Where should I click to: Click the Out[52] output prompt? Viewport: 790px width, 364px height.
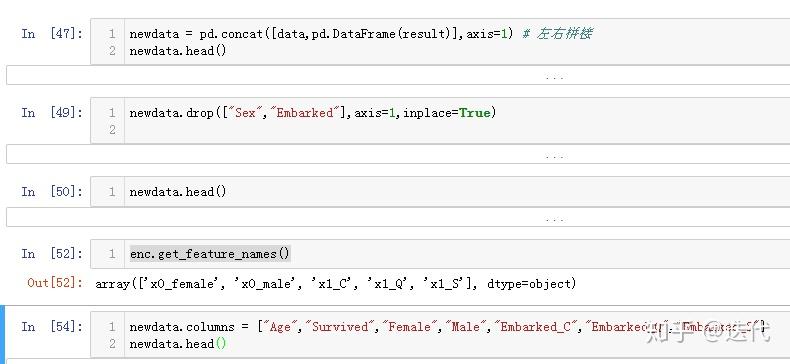coord(55,283)
